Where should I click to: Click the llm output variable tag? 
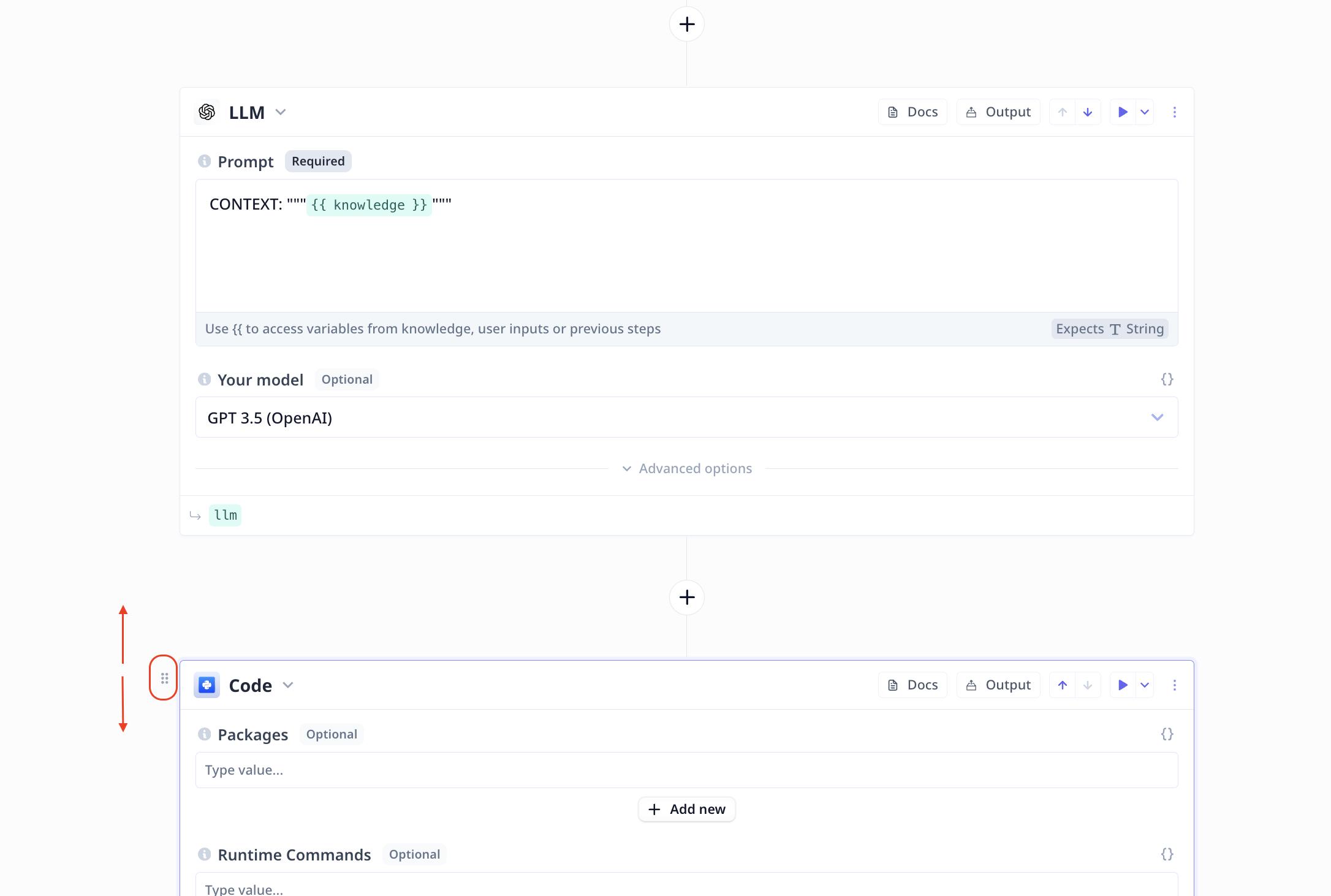tap(225, 515)
